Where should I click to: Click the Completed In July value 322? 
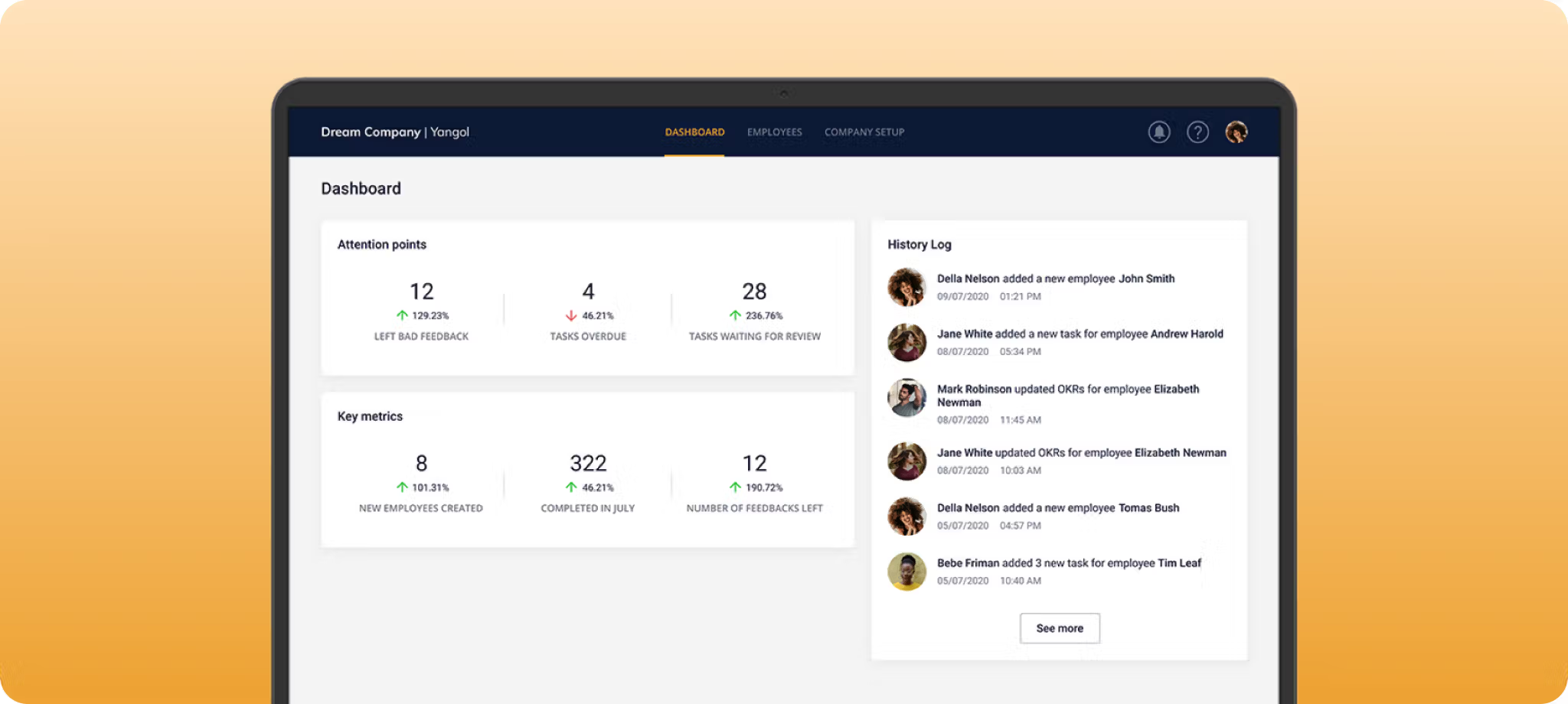tap(588, 464)
